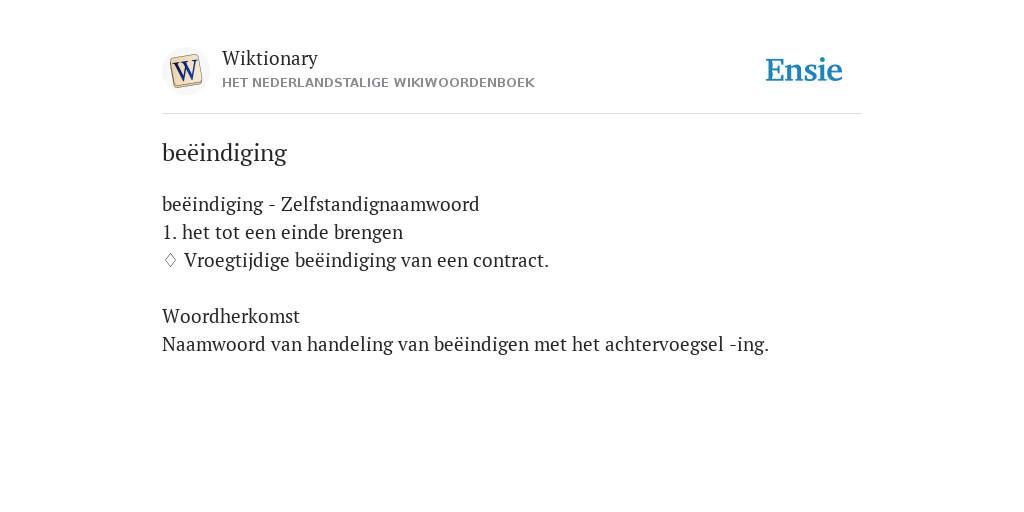Click the Wiktionary source name

coord(270,58)
